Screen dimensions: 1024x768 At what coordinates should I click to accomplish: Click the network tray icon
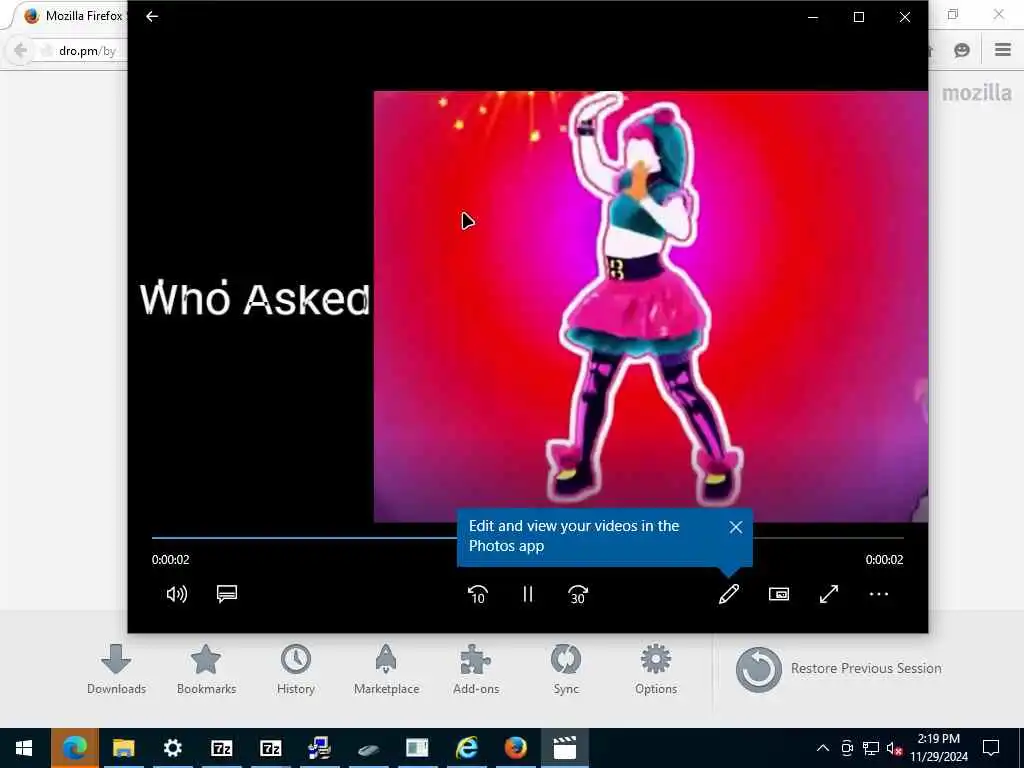[x=871, y=748]
